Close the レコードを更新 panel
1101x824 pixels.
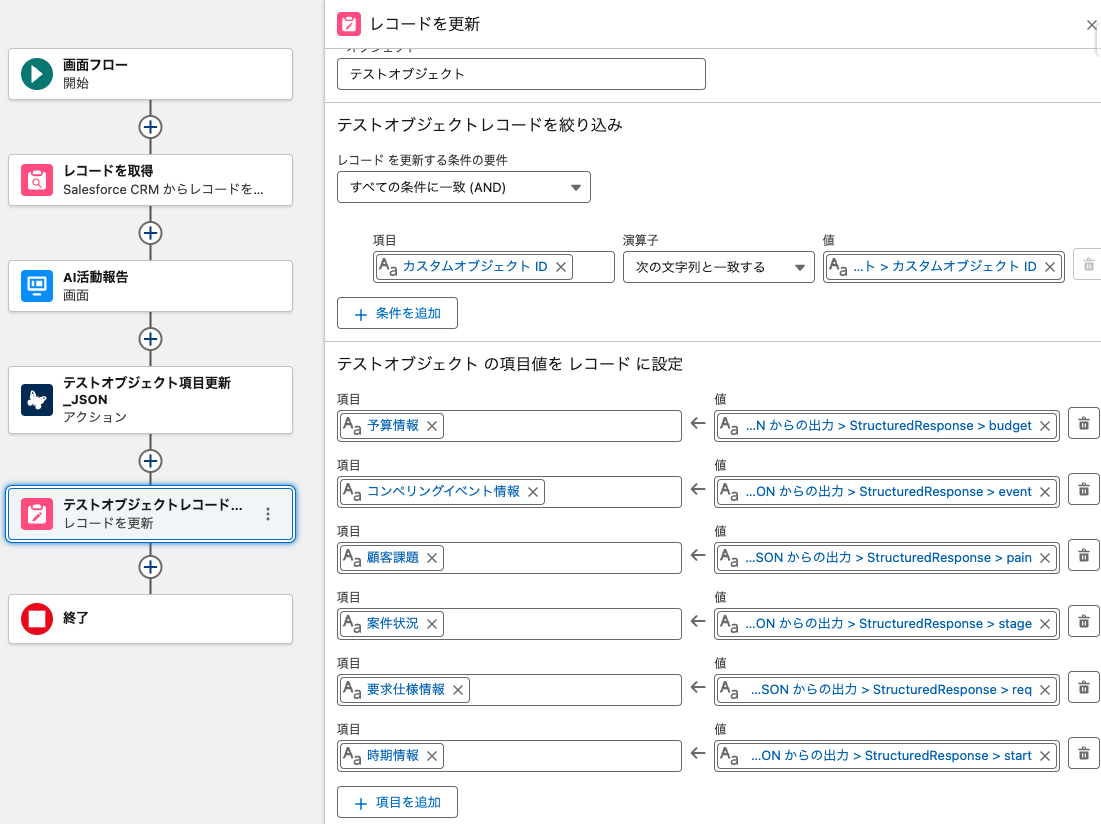[x=1091, y=25]
